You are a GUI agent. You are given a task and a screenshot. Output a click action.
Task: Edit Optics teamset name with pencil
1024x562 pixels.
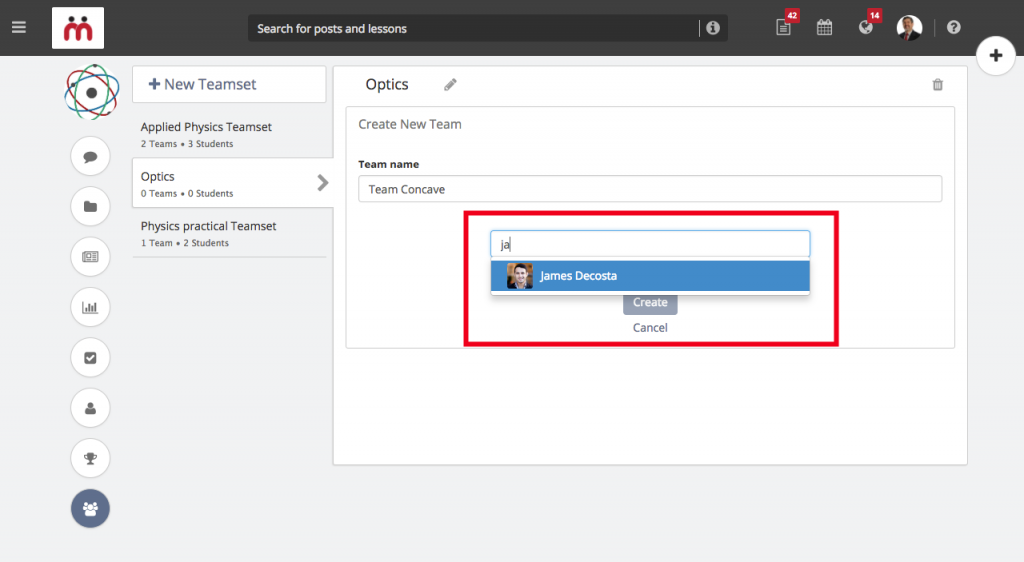(x=450, y=85)
